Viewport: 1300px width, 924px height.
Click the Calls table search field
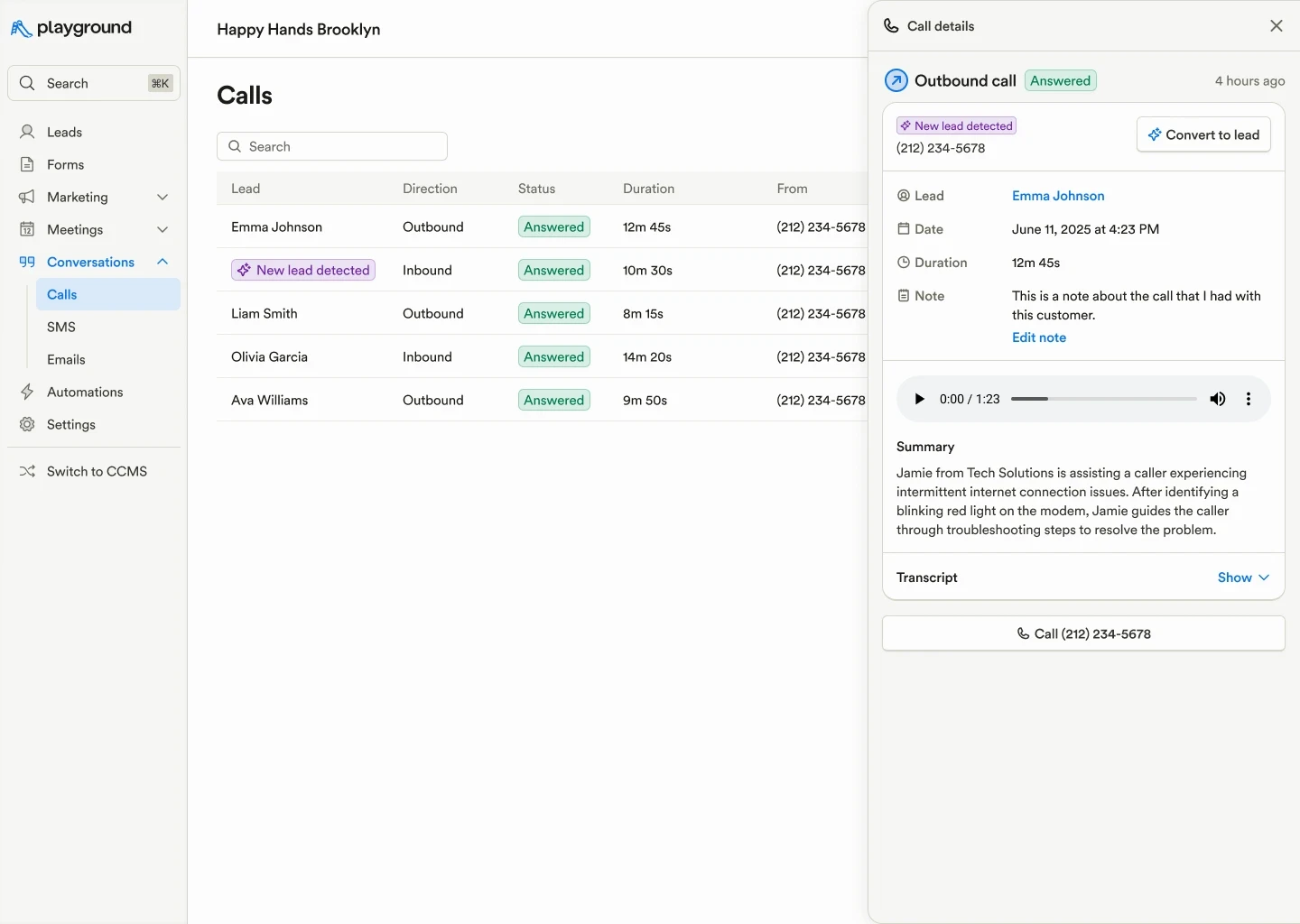point(332,146)
